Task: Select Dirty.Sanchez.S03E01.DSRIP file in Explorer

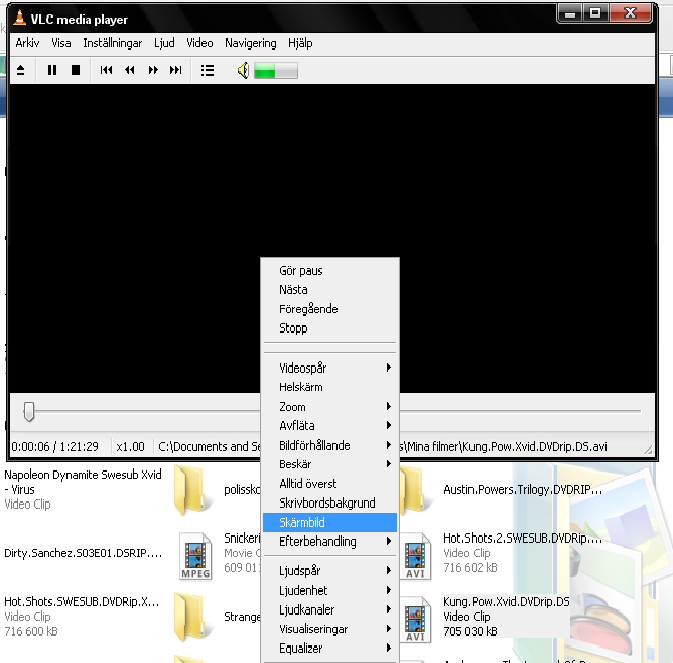Action: [83, 553]
